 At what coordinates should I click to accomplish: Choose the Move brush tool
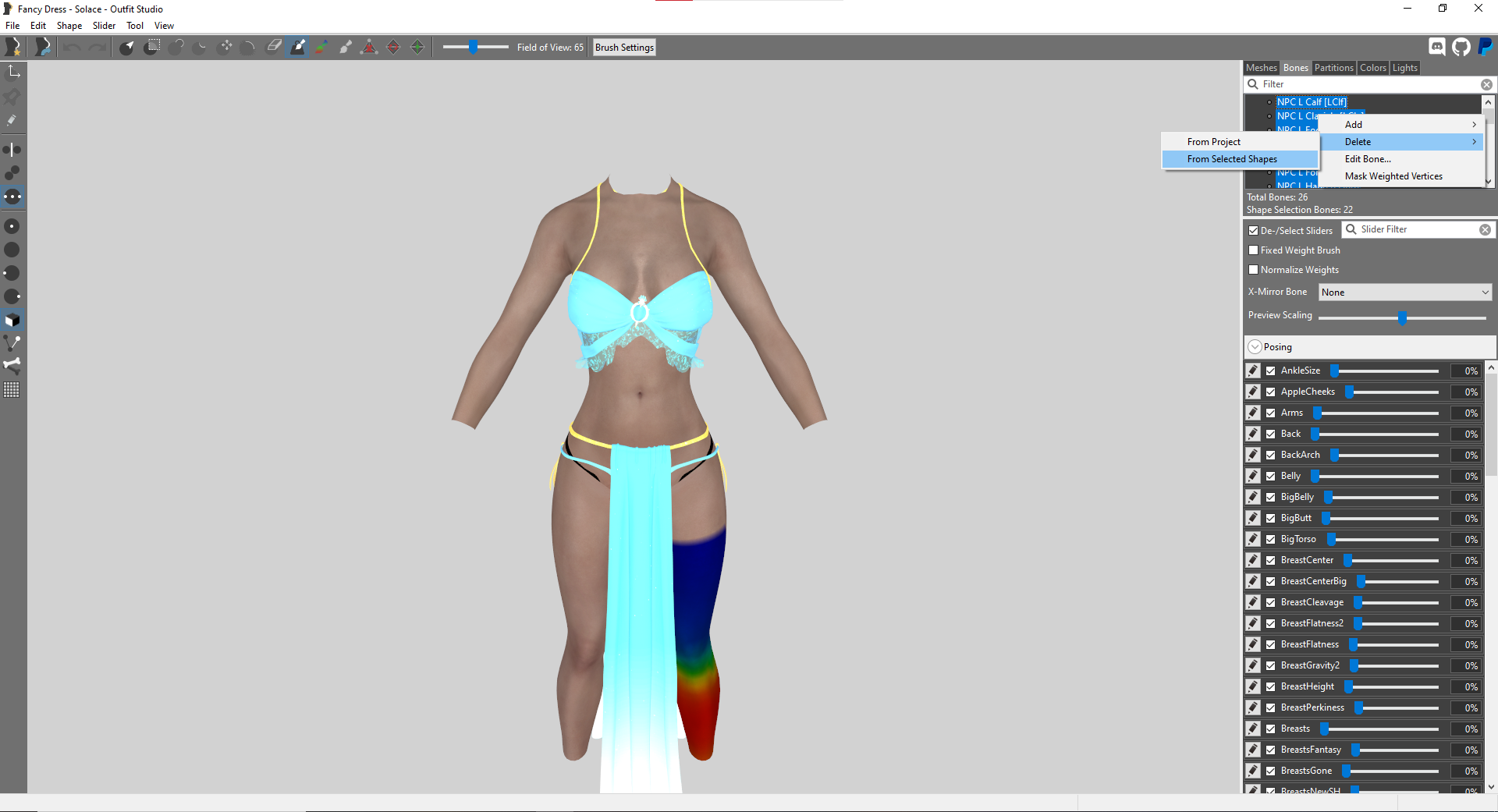225,47
